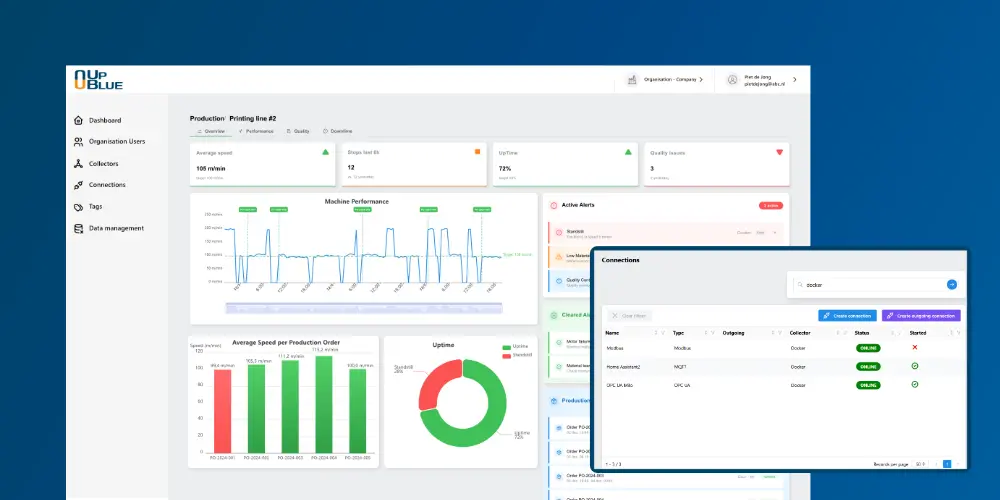Click the green check for OPC UA Milo
Screen dimensions: 1000x500
[915, 384]
